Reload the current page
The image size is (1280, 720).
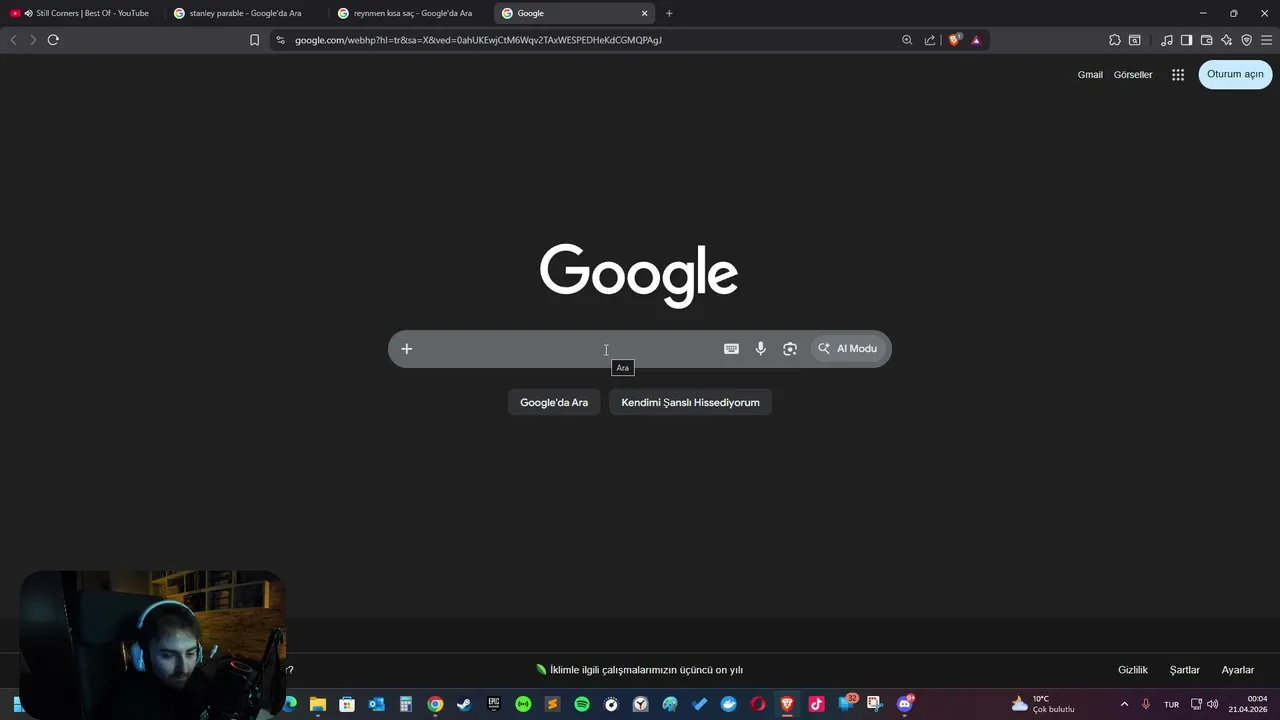[x=53, y=40]
